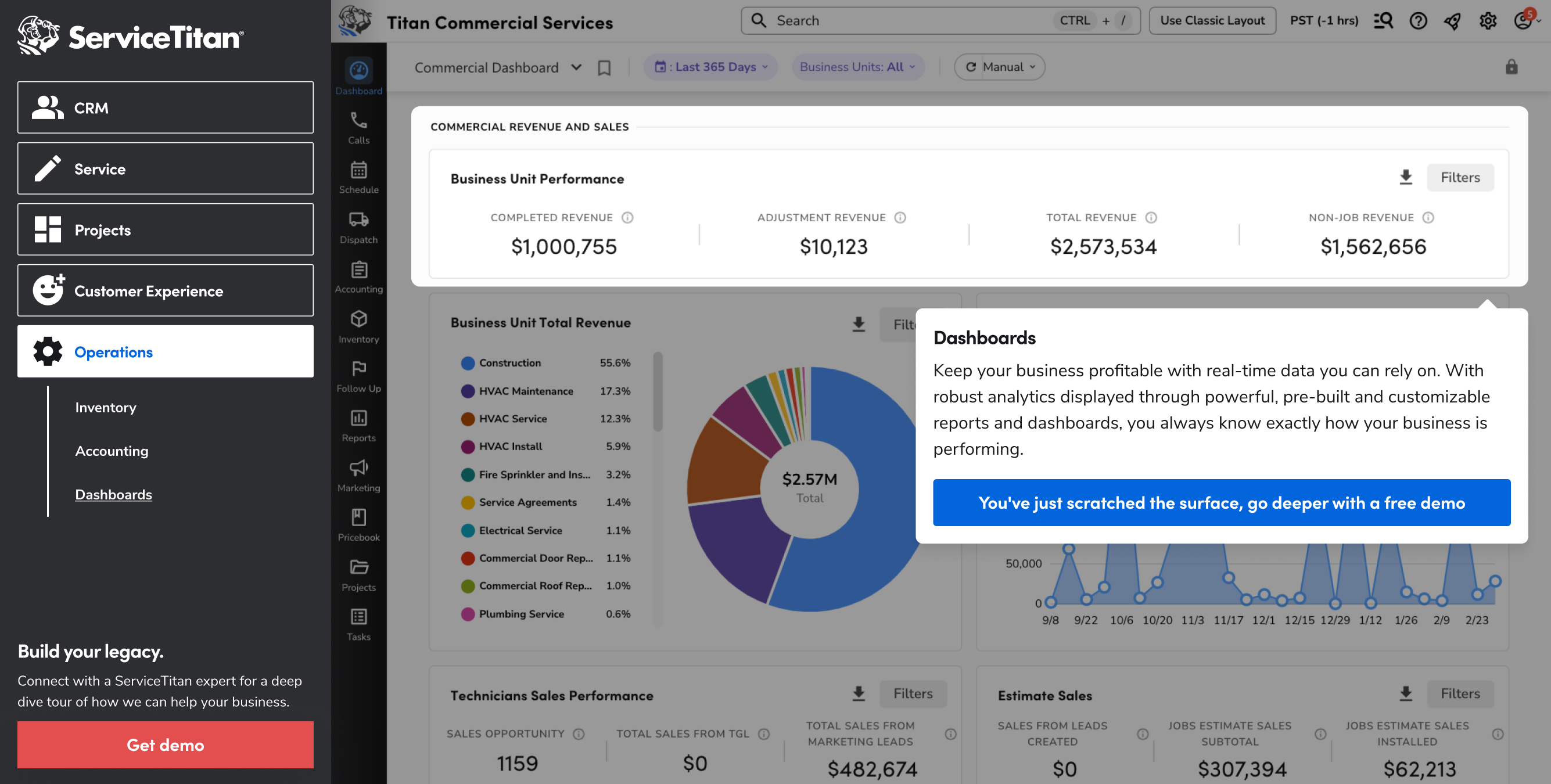Screen dimensions: 1551x784
Task: Click the dashboard lock icon
Action: [1511, 67]
